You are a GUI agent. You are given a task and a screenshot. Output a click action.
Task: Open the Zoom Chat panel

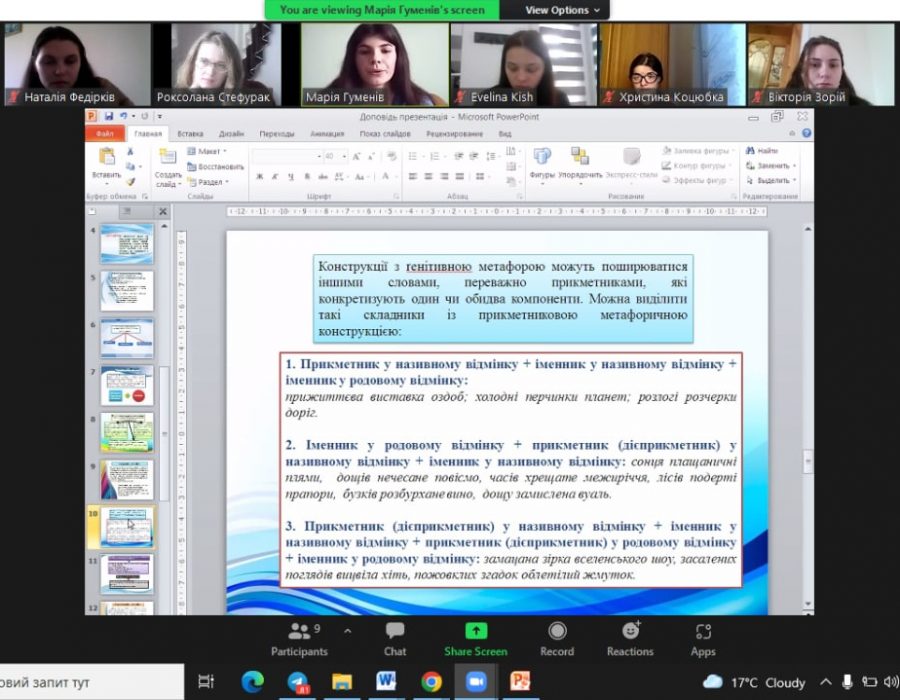coord(395,639)
